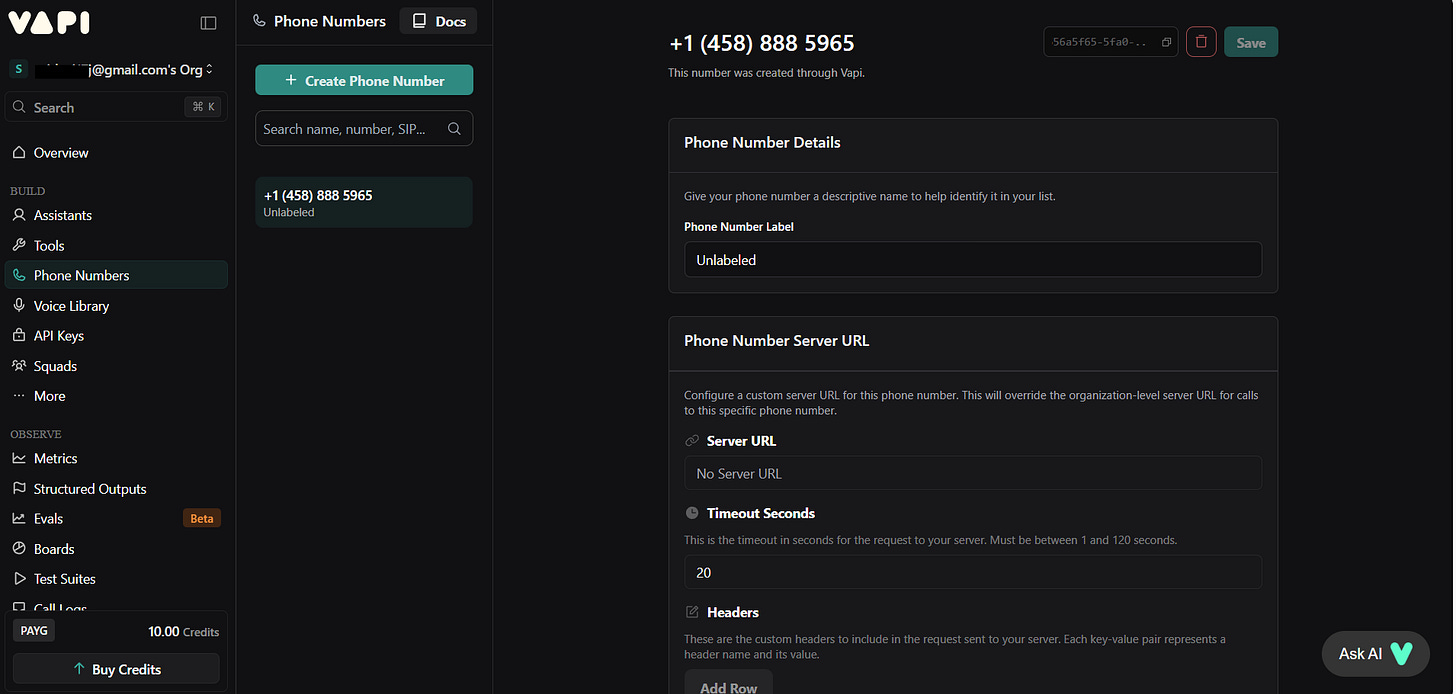The height and width of the screenshot is (694, 1456).
Task: Click the Tools wrench icon
Action: coord(19,245)
